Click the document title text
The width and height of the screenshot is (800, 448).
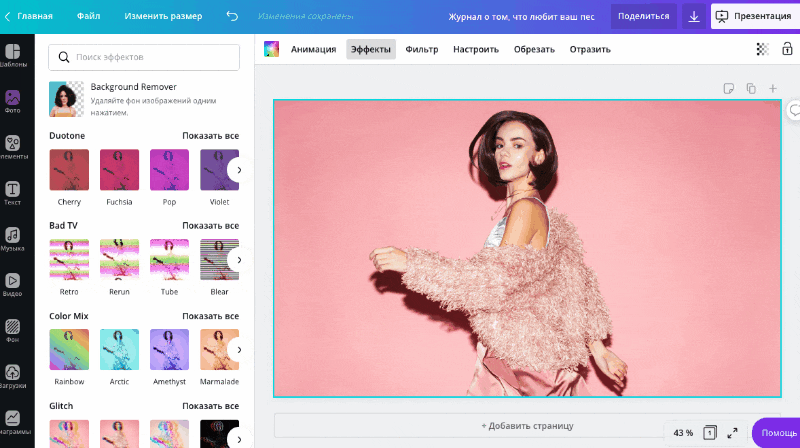click(x=521, y=17)
